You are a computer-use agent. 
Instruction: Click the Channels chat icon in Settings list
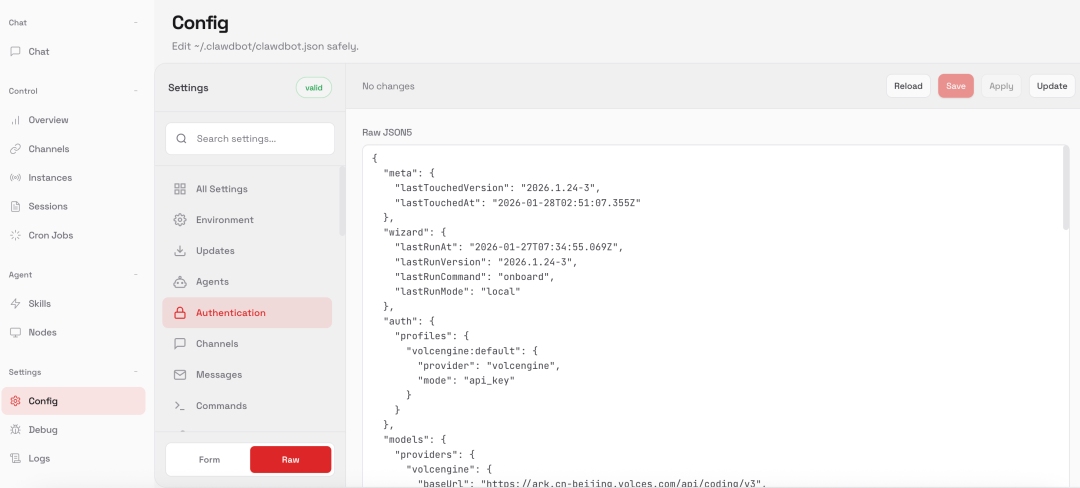coord(180,343)
